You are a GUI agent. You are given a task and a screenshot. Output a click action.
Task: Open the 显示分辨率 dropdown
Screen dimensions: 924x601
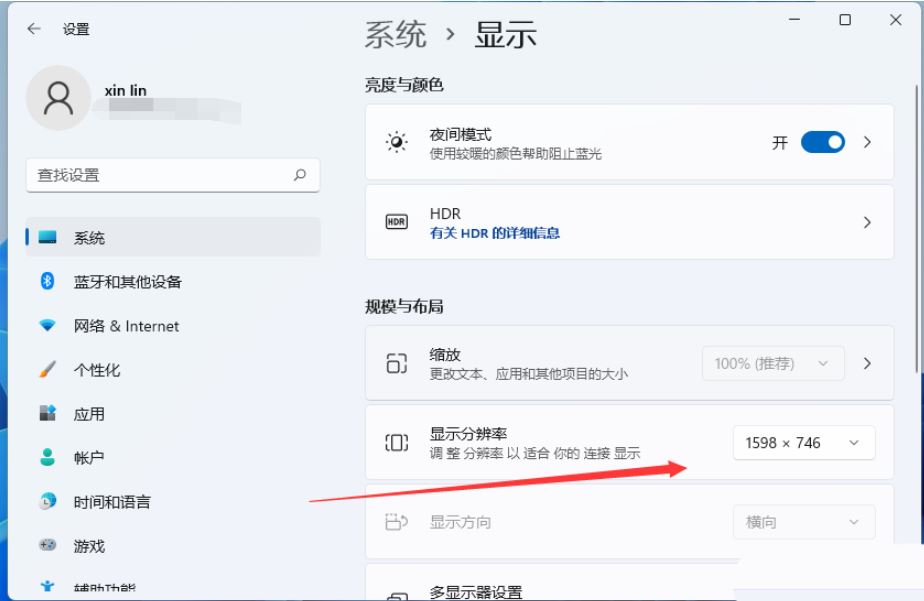click(x=803, y=442)
